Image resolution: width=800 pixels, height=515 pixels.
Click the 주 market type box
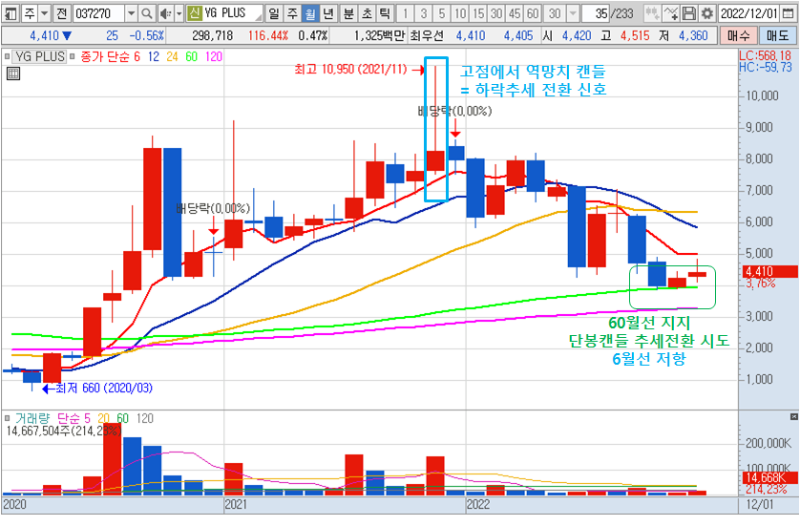30,13
